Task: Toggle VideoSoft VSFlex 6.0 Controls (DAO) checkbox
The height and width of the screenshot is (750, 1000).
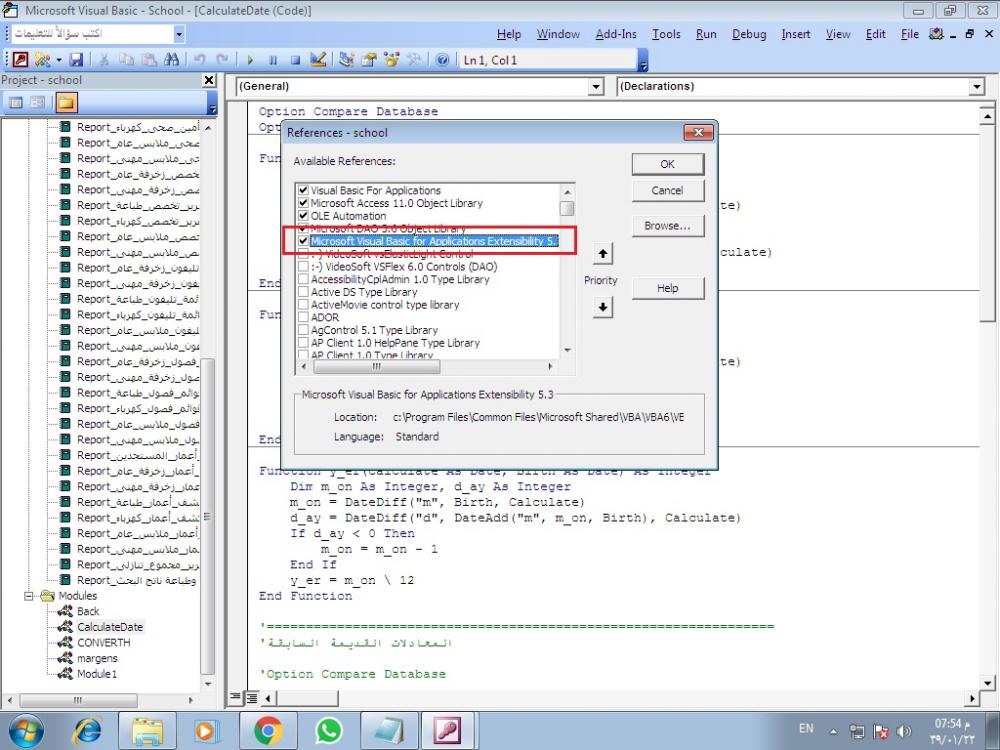Action: click(x=304, y=267)
